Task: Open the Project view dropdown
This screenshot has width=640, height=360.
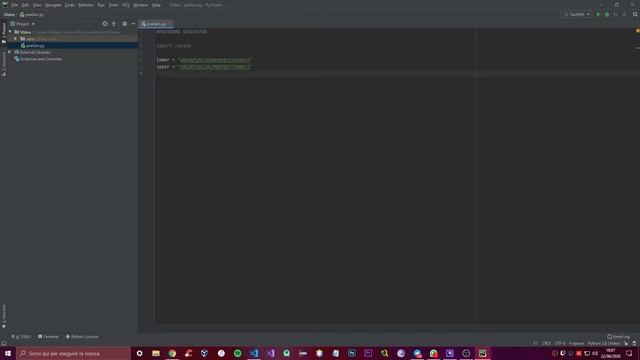Action: coord(23,24)
